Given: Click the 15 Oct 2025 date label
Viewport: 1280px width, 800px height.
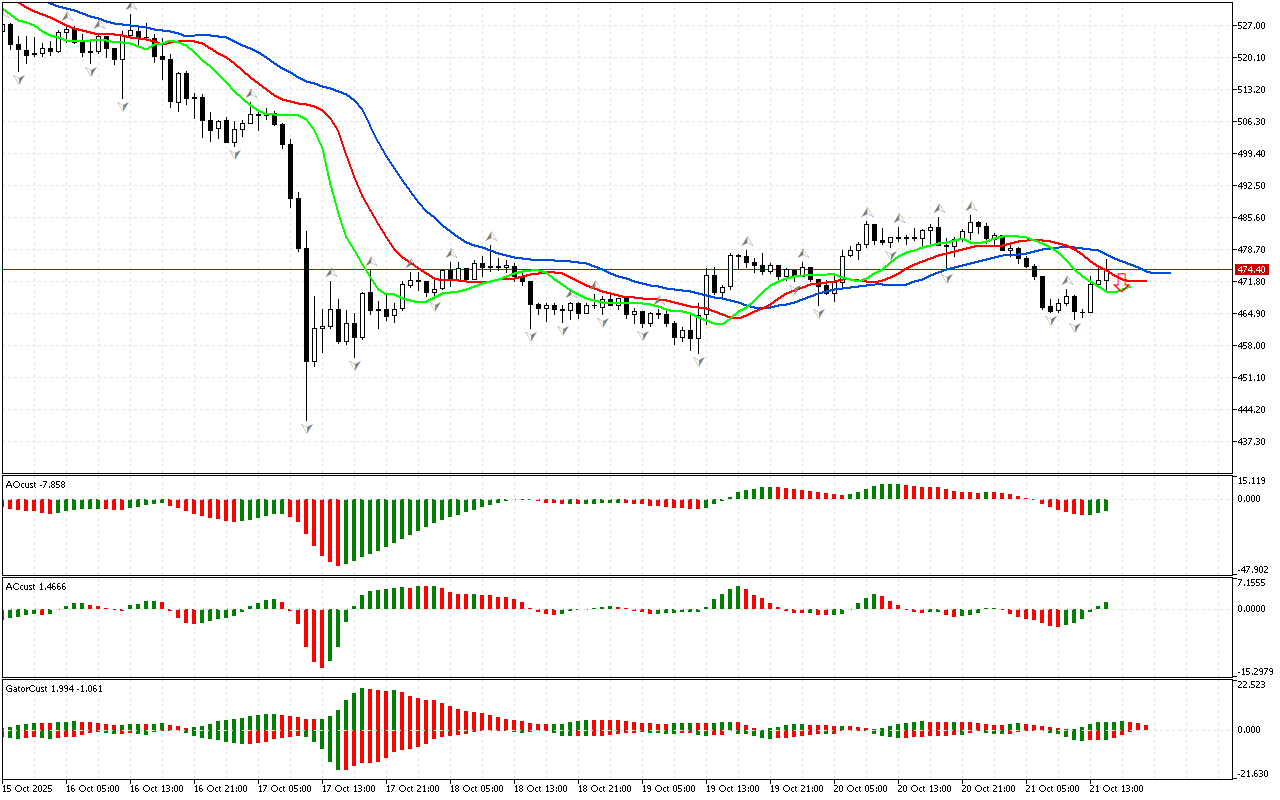Looking at the screenshot, I should coord(27,789).
